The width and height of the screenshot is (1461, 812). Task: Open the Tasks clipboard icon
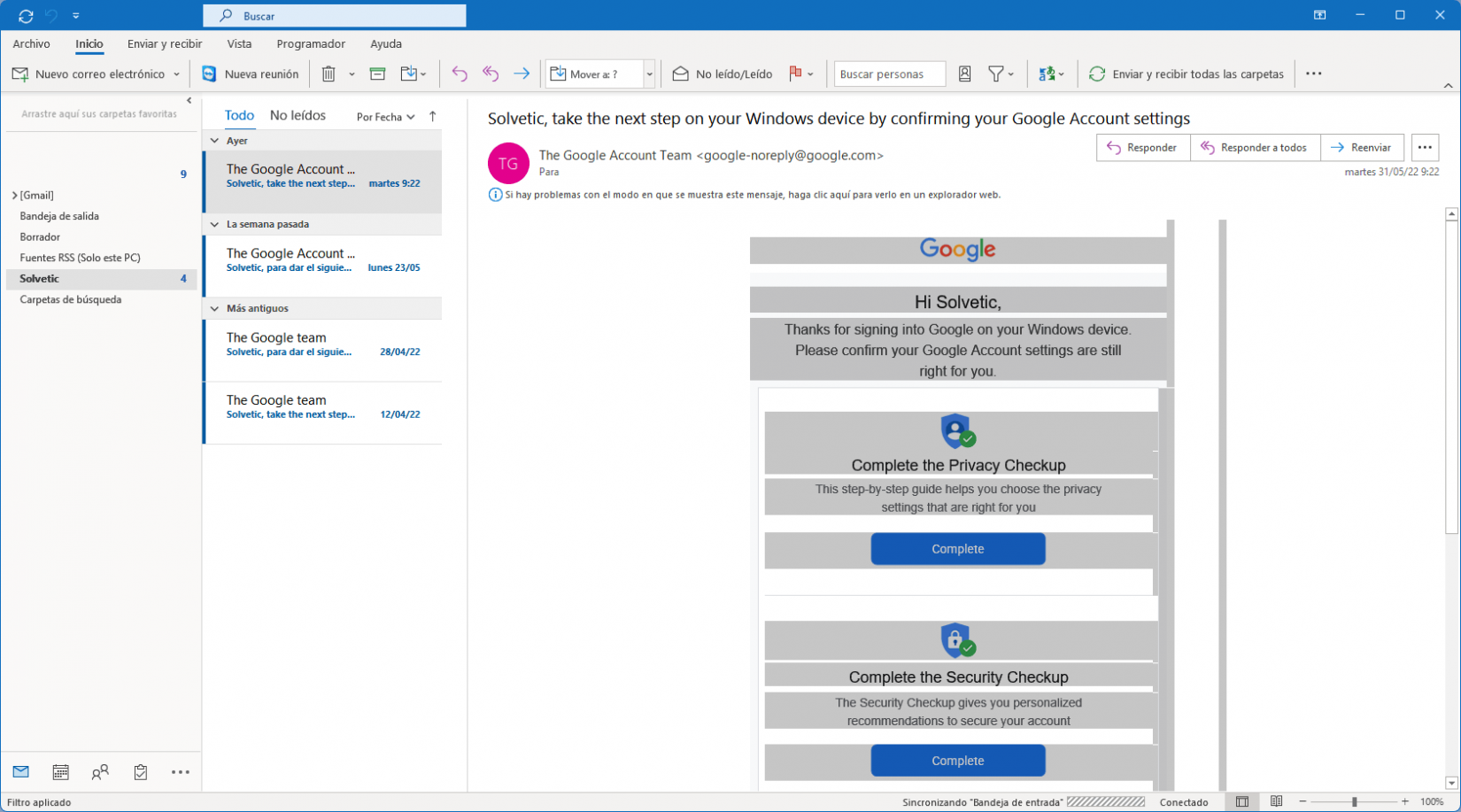pyautogui.click(x=141, y=772)
